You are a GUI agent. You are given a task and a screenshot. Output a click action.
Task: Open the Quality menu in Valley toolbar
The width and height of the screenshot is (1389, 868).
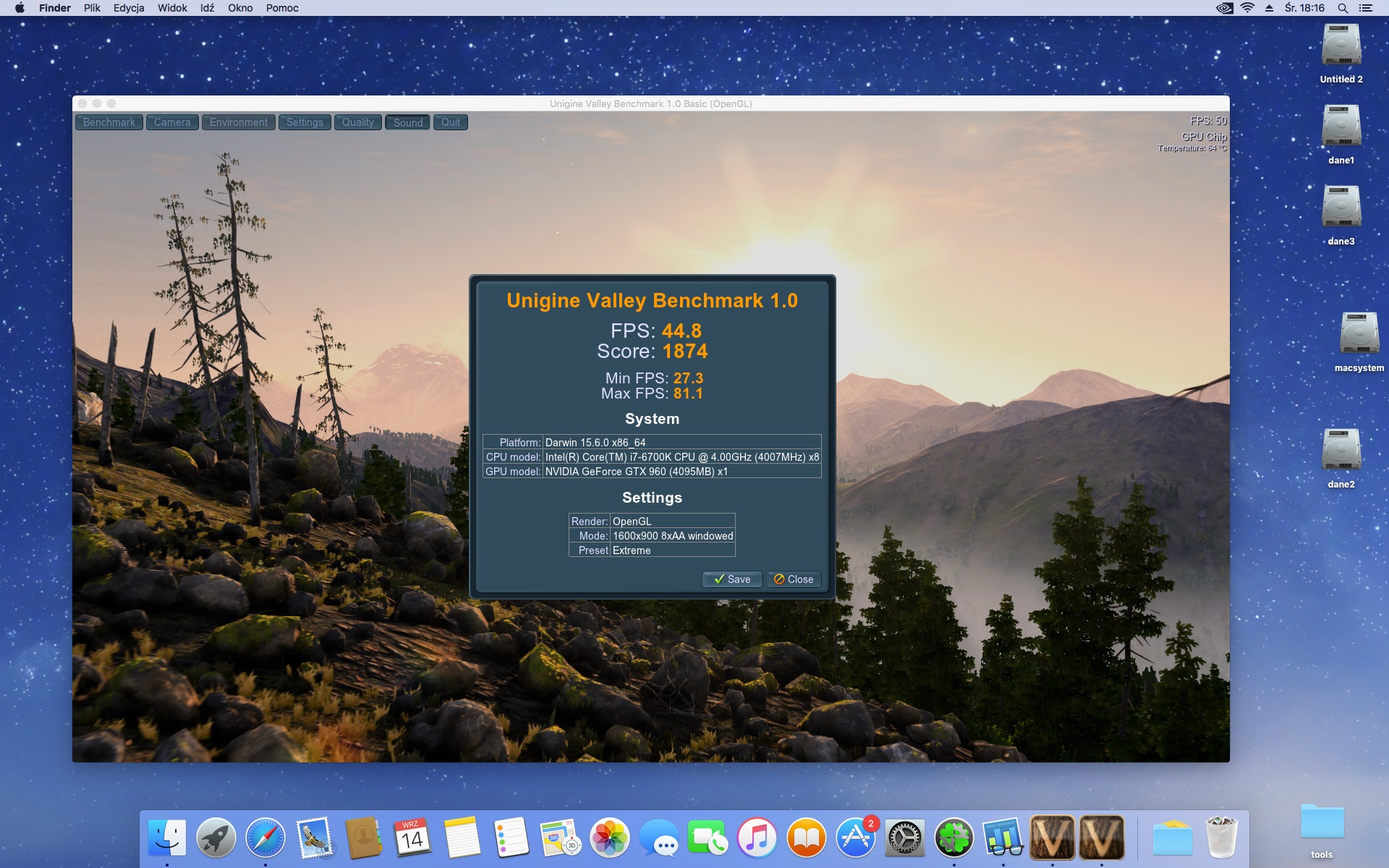pos(357,122)
